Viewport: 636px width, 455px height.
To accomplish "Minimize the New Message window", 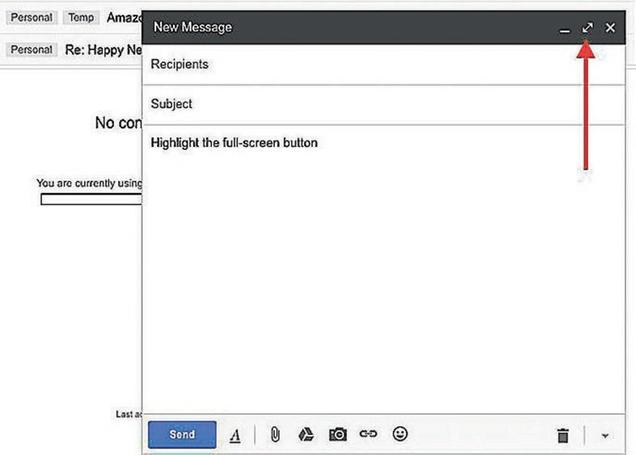I will (x=565, y=31).
